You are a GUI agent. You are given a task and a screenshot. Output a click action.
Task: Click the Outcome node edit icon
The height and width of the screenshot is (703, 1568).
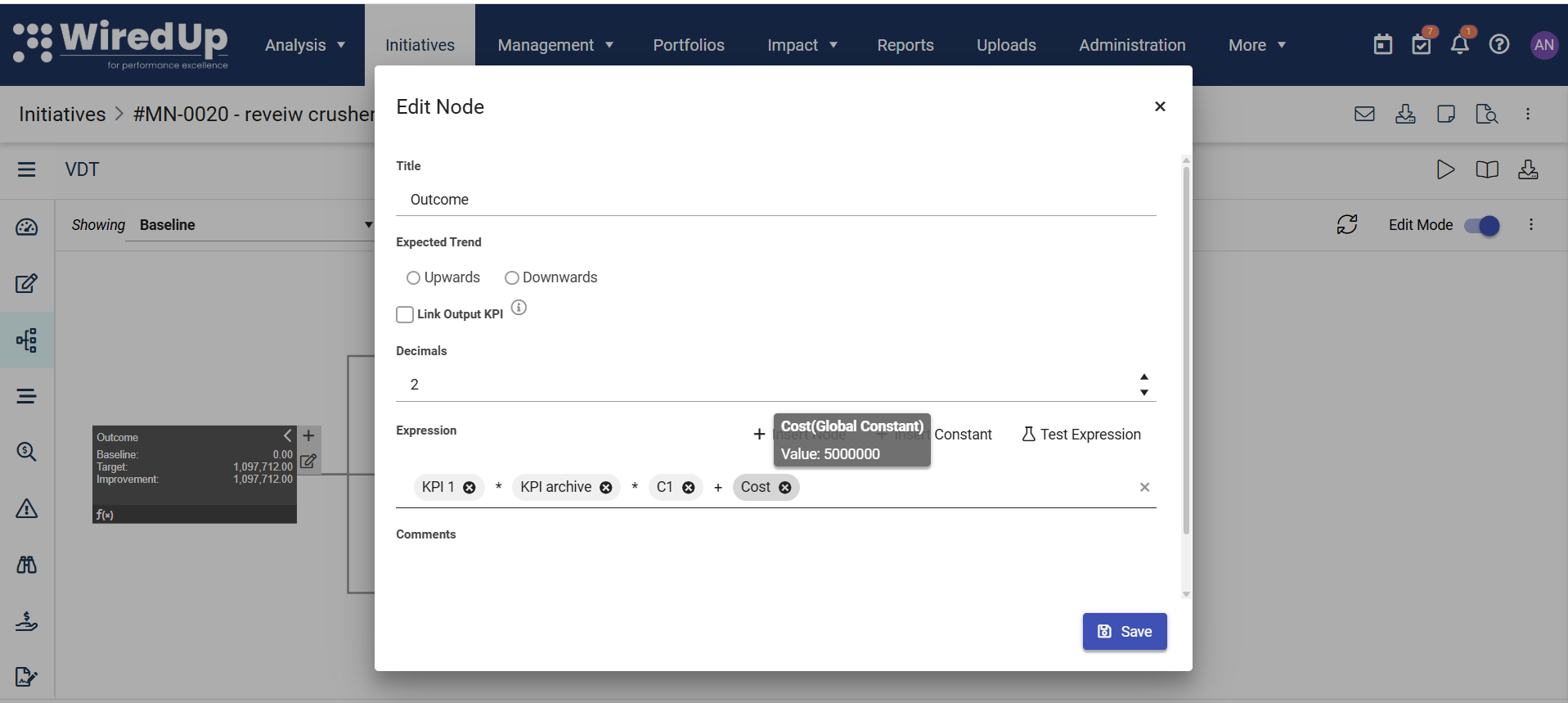click(308, 461)
